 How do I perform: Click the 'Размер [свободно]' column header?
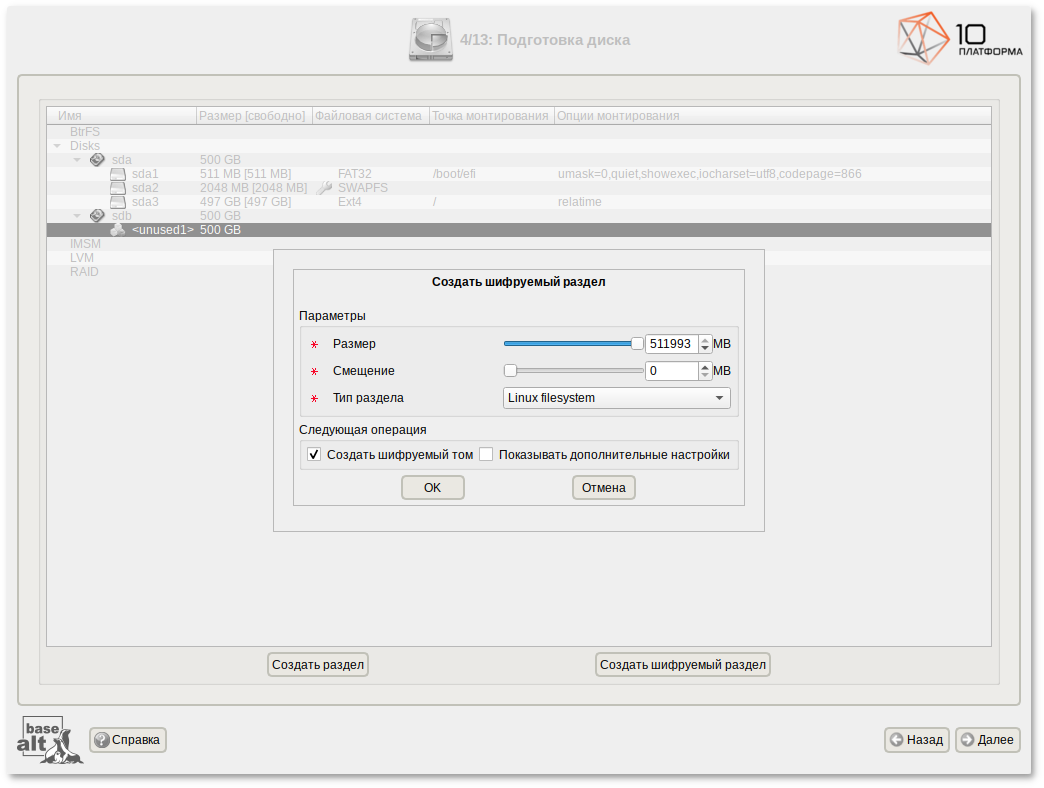pyautogui.click(x=254, y=116)
